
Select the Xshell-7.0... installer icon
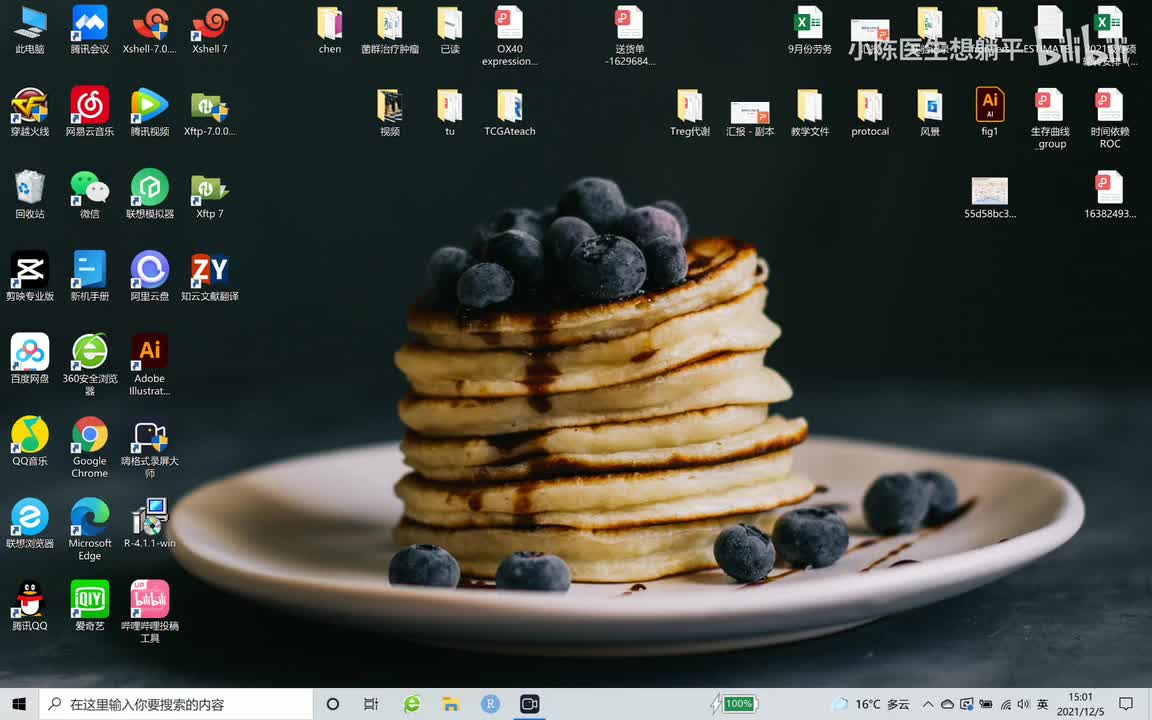(150, 30)
